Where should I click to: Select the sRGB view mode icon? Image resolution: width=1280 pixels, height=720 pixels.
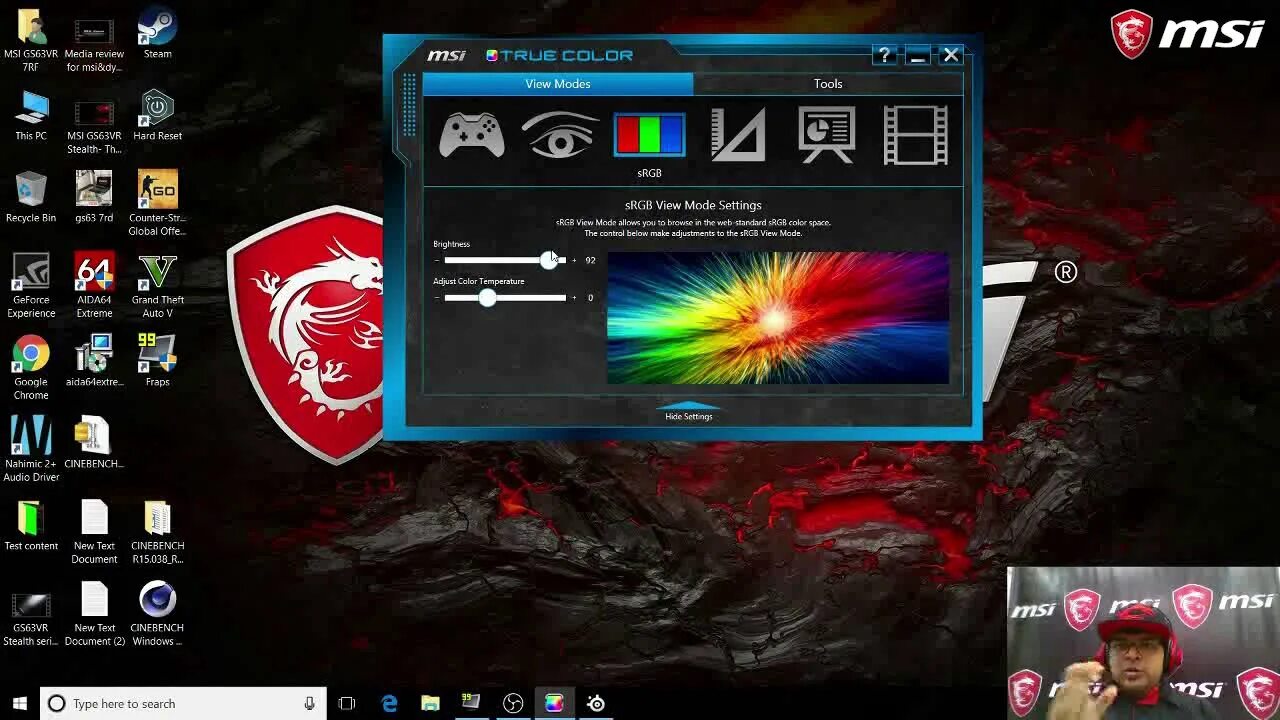pos(649,135)
